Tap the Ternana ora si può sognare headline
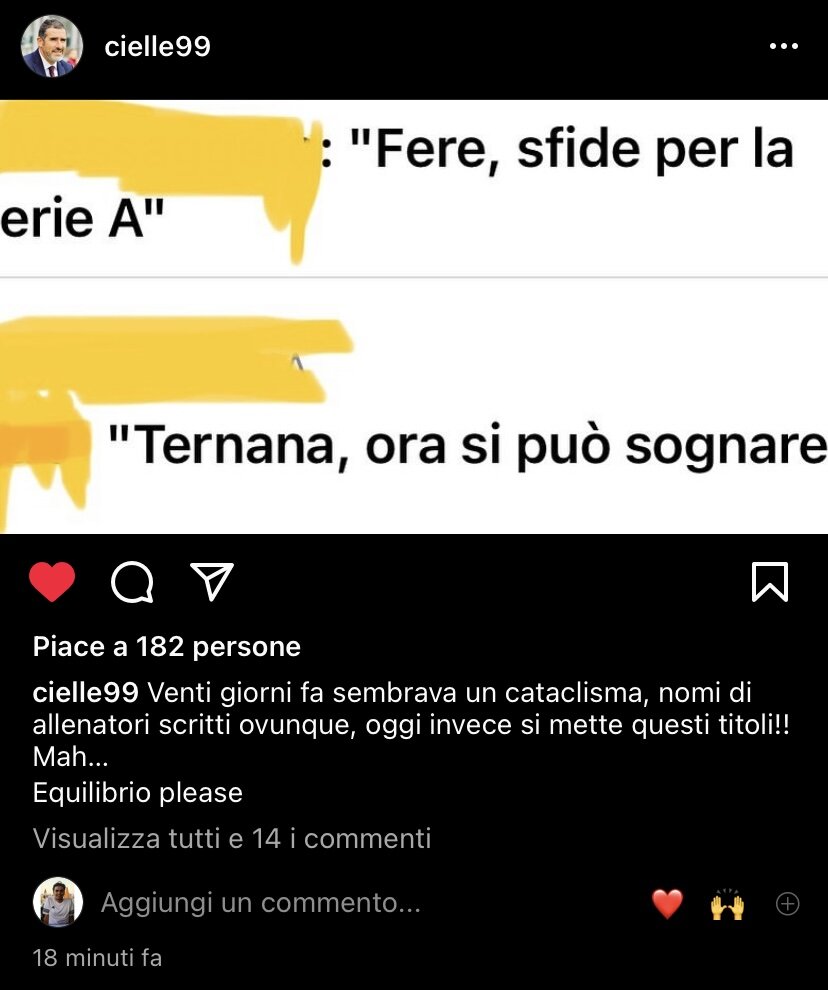Image resolution: width=828 pixels, height=990 pixels. [x=467, y=446]
